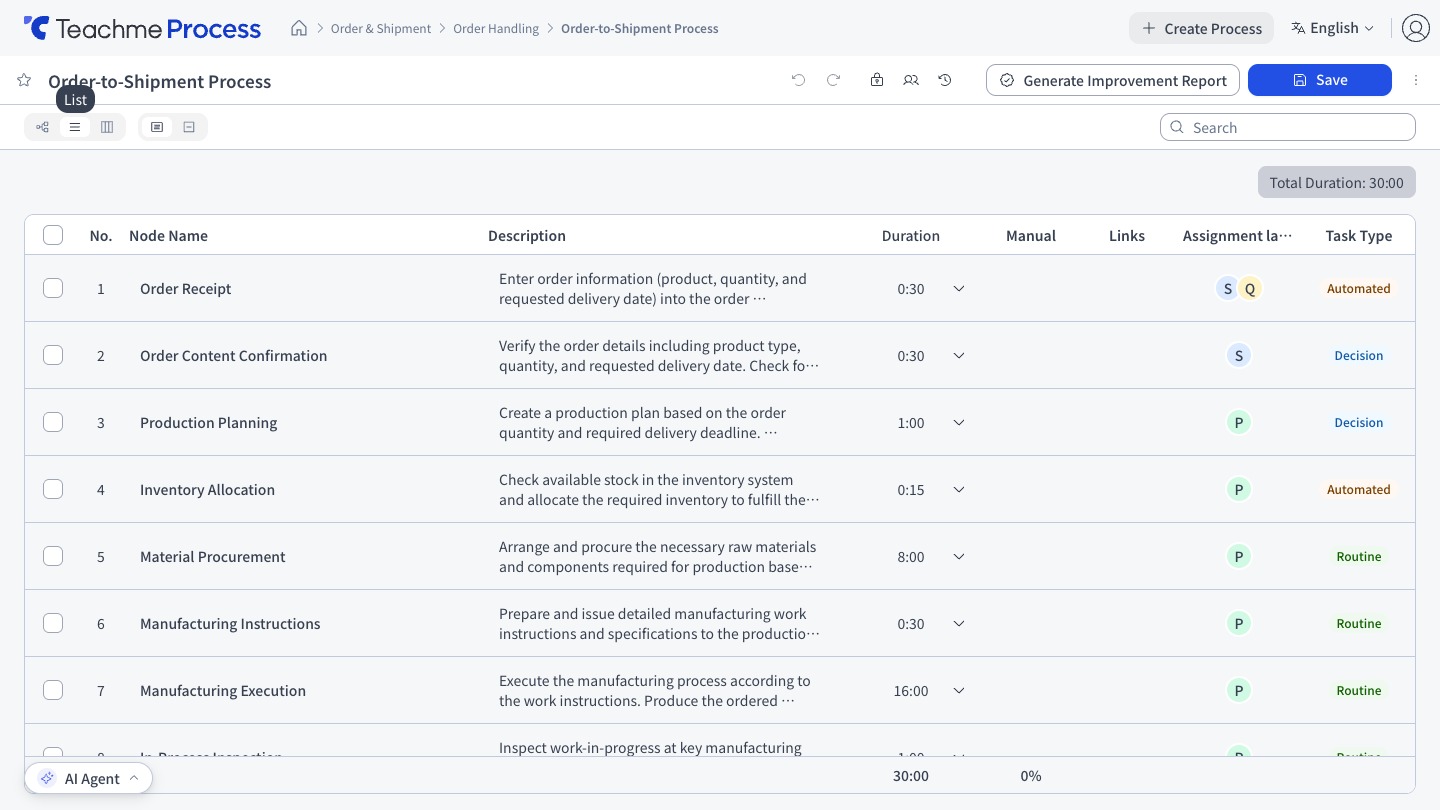Open the AI Agent panel
This screenshot has height=810, width=1440.
pos(89,778)
